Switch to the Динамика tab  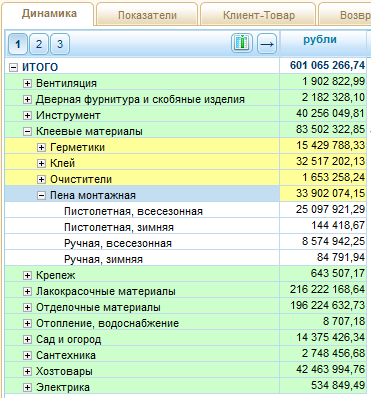49,14
